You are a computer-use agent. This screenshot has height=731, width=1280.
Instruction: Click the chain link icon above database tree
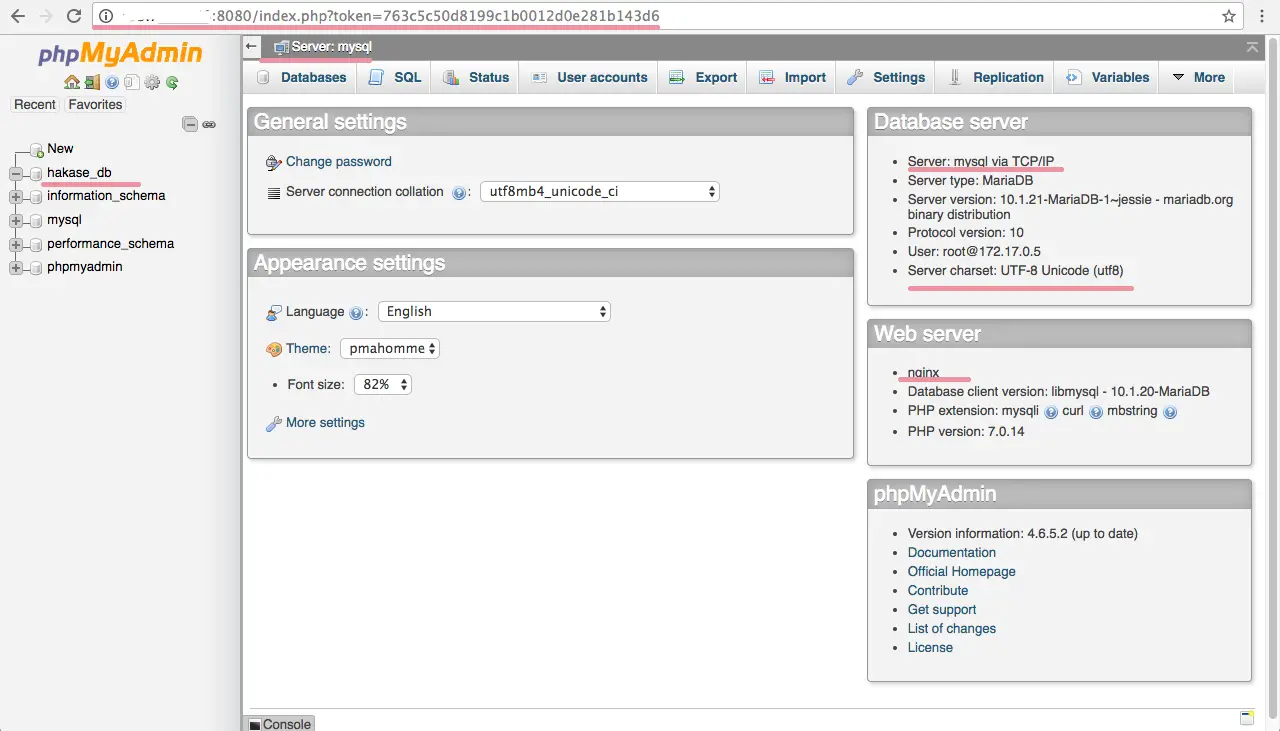coord(209,125)
